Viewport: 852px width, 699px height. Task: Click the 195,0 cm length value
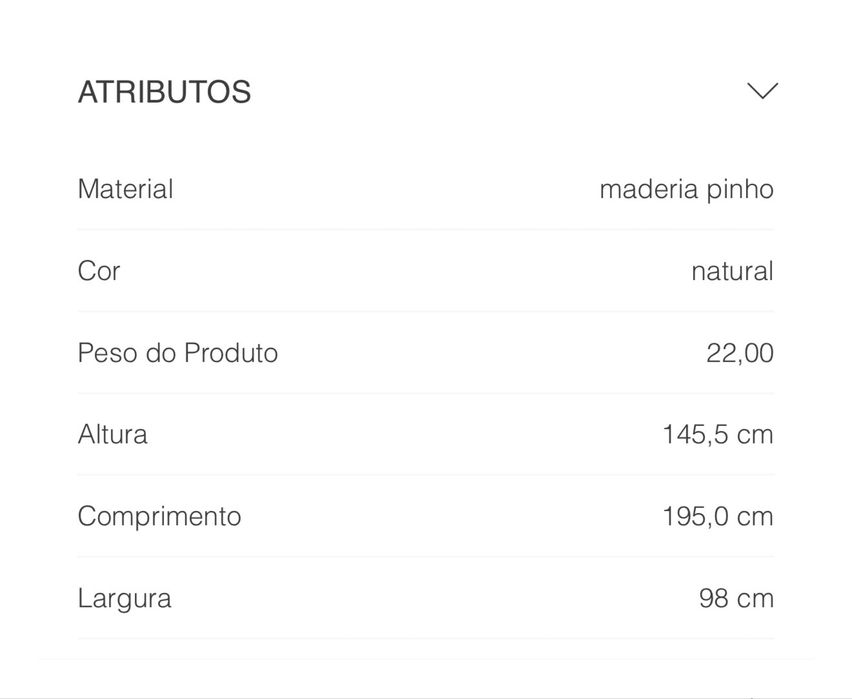coord(717,517)
